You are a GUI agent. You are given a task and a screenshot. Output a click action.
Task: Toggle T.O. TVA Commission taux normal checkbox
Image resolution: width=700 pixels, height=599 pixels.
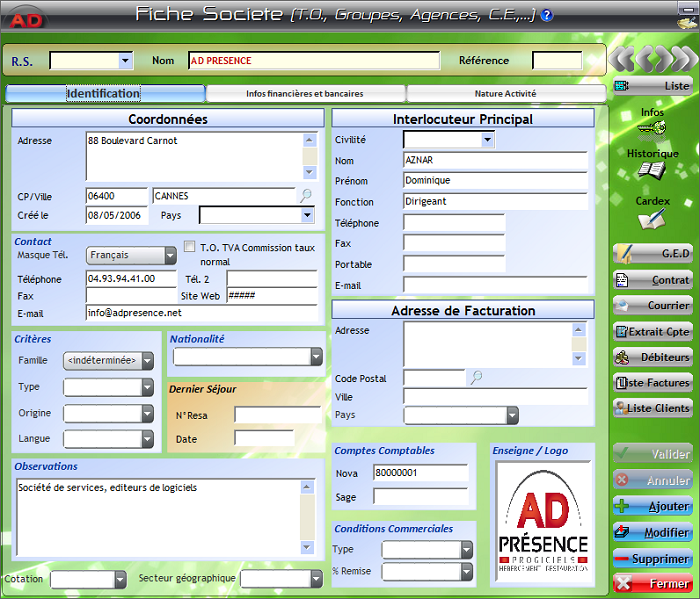[x=190, y=247]
